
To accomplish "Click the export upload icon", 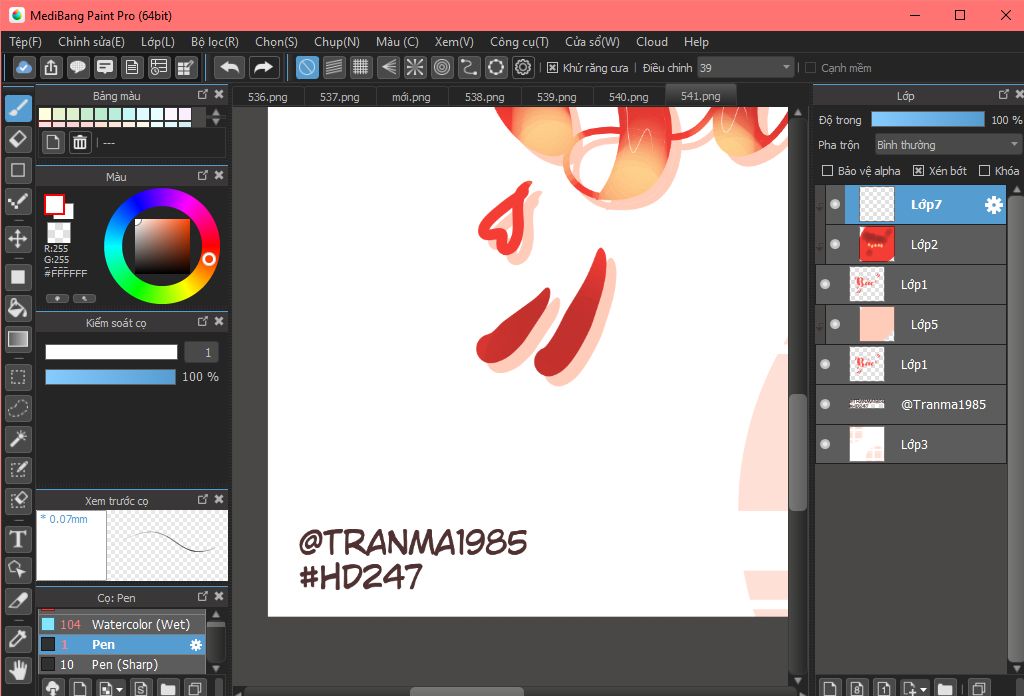I will tap(51, 67).
